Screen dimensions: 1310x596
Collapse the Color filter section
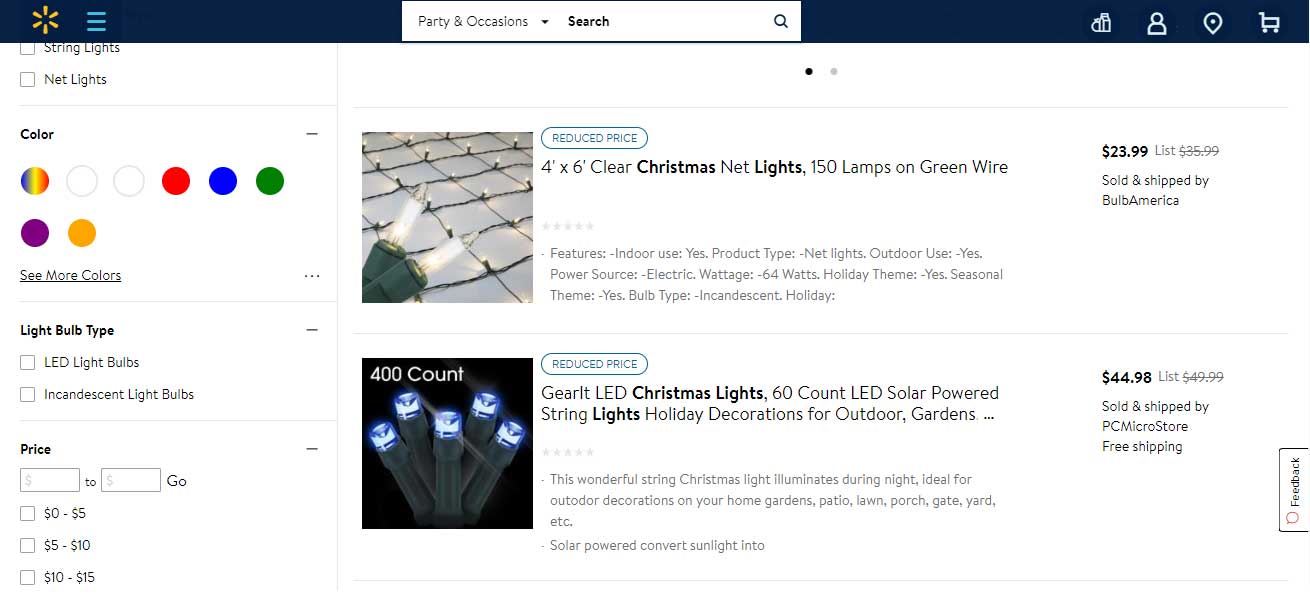coord(312,134)
